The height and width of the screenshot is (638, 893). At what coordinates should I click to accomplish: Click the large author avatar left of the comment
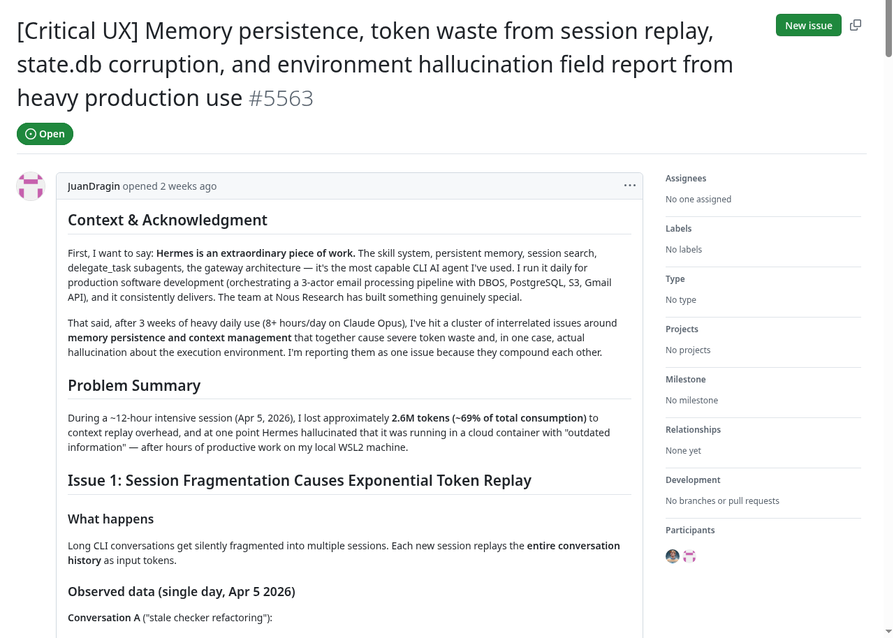tap(30, 187)
